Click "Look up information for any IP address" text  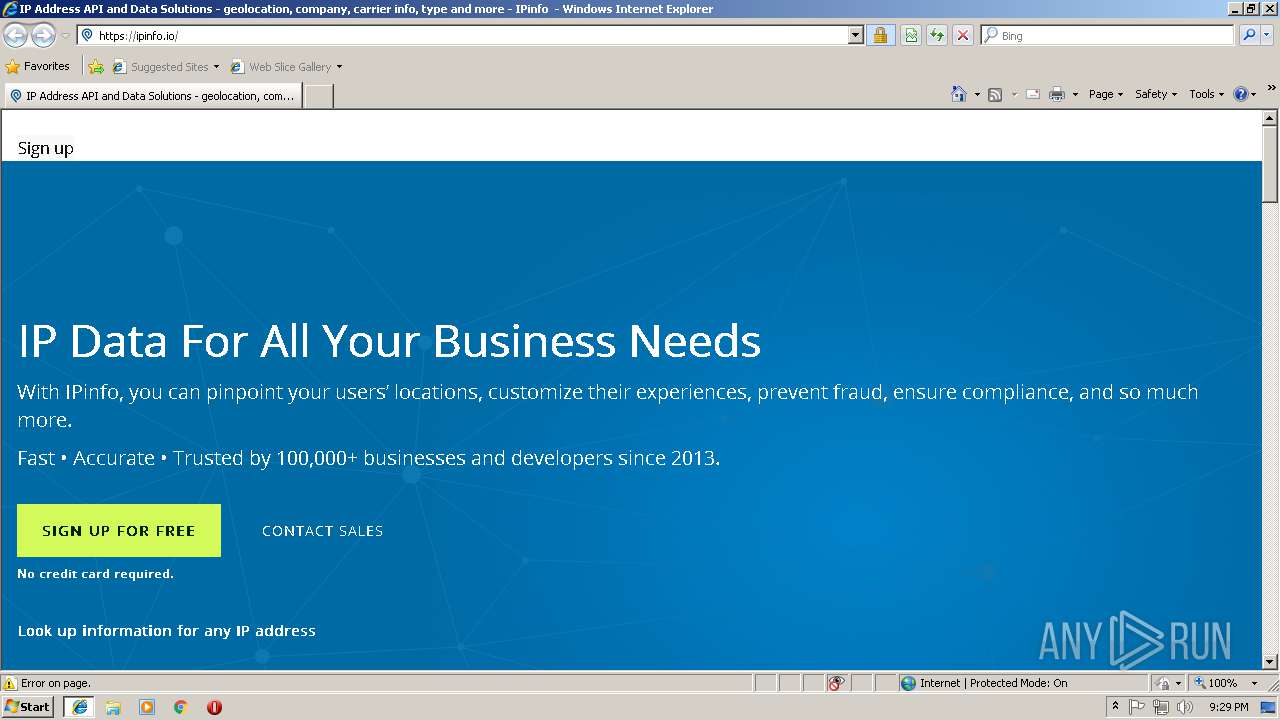167,631
